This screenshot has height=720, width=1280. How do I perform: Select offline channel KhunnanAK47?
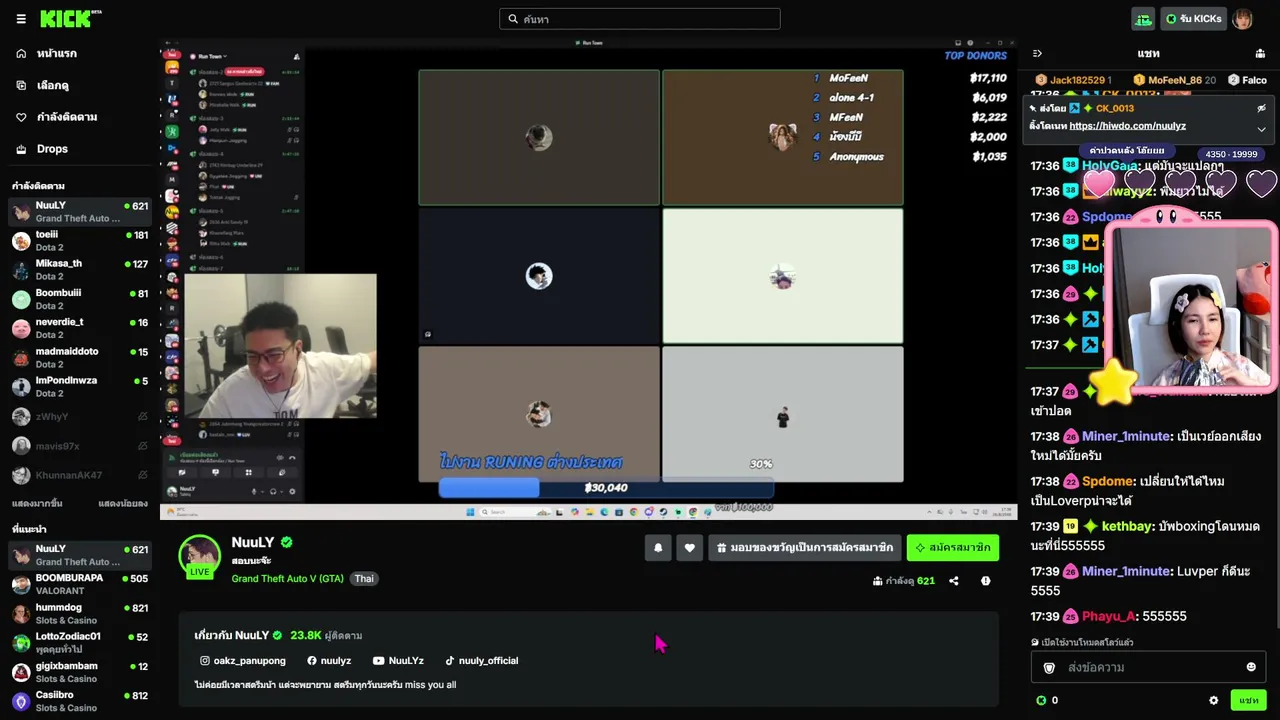(x=80, y=474)
